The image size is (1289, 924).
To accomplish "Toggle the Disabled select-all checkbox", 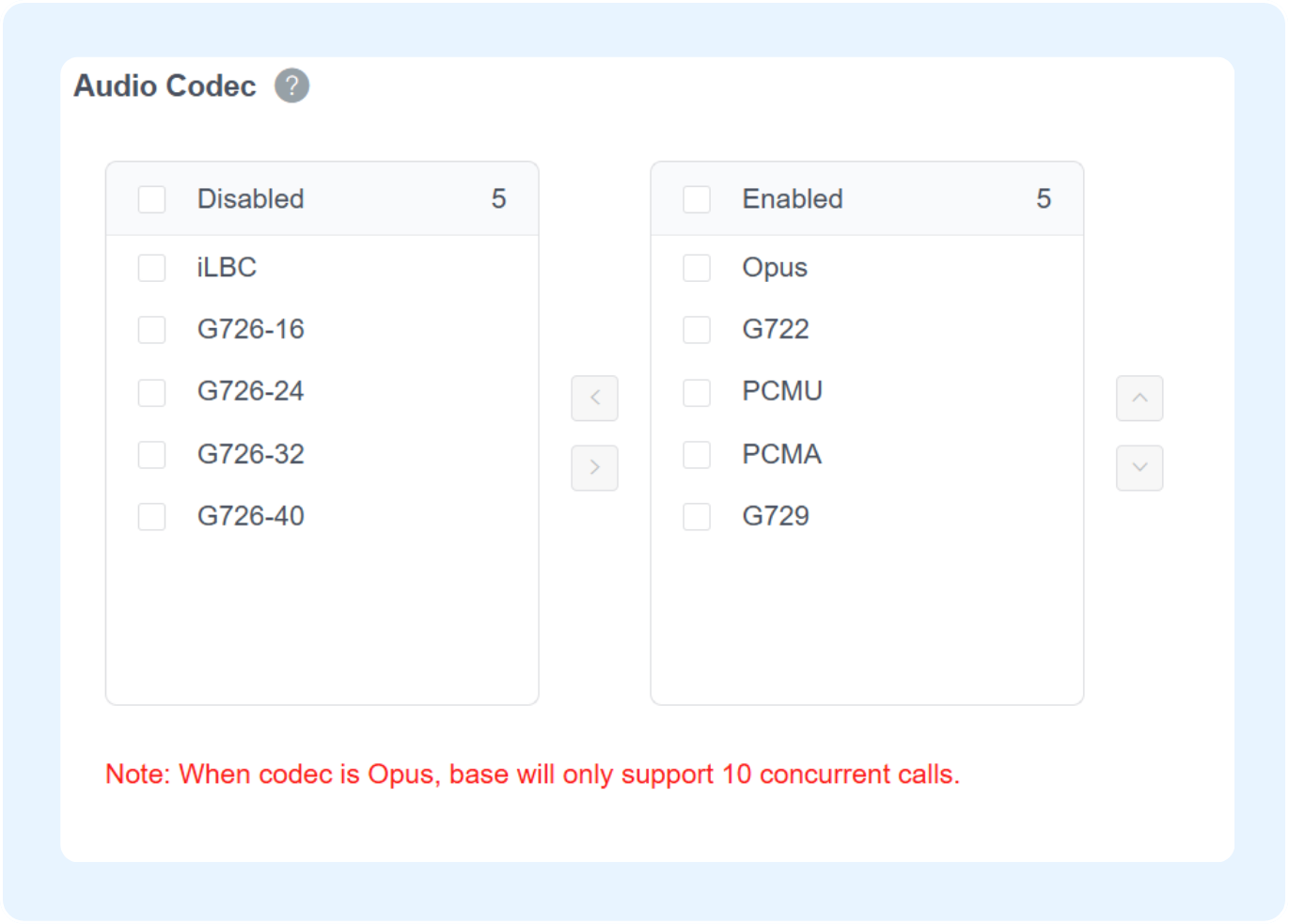I will pyautogui.click(x=151, y=199).
